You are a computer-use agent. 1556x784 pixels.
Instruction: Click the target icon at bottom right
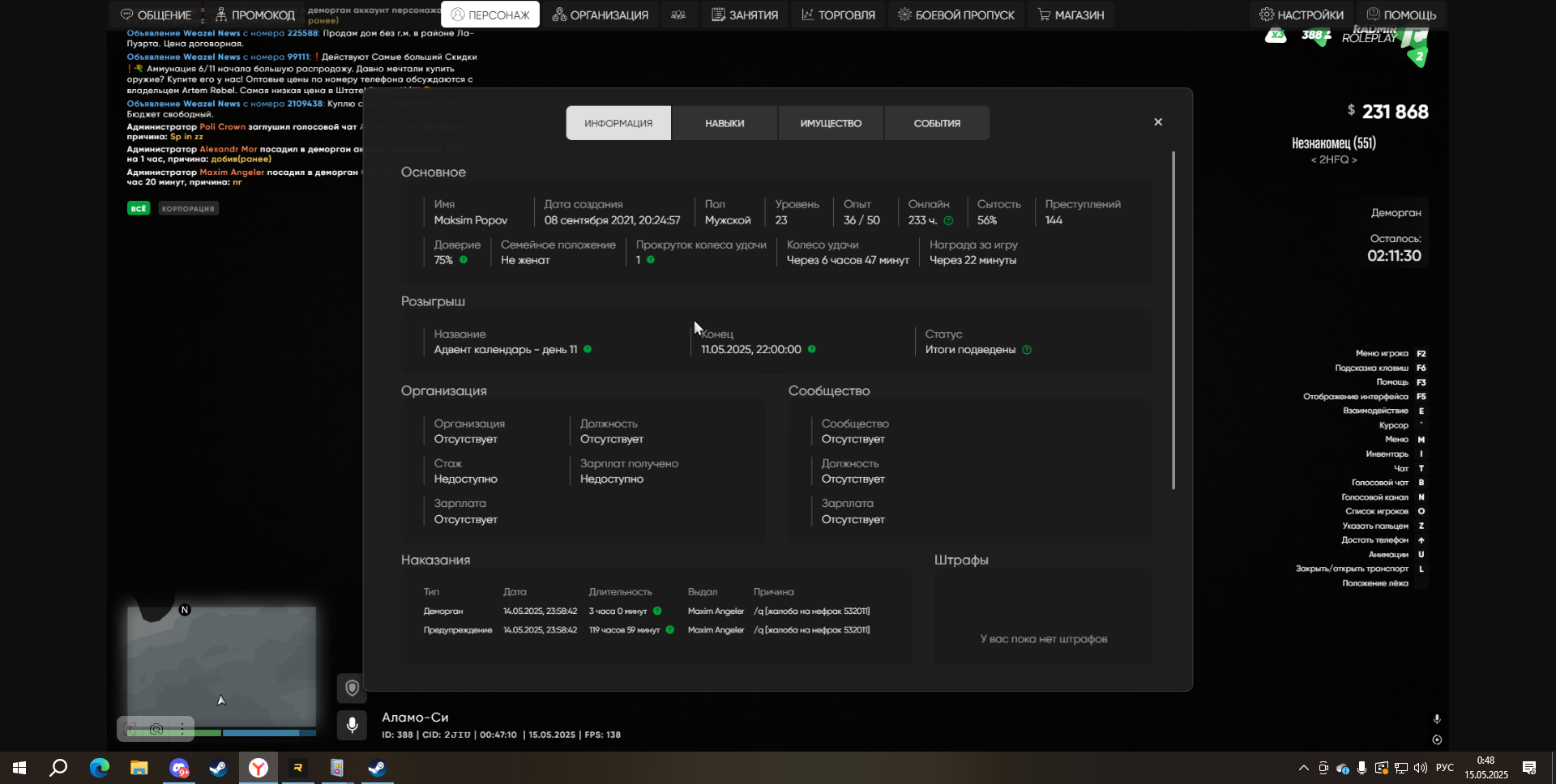[x=1437, y=739]
